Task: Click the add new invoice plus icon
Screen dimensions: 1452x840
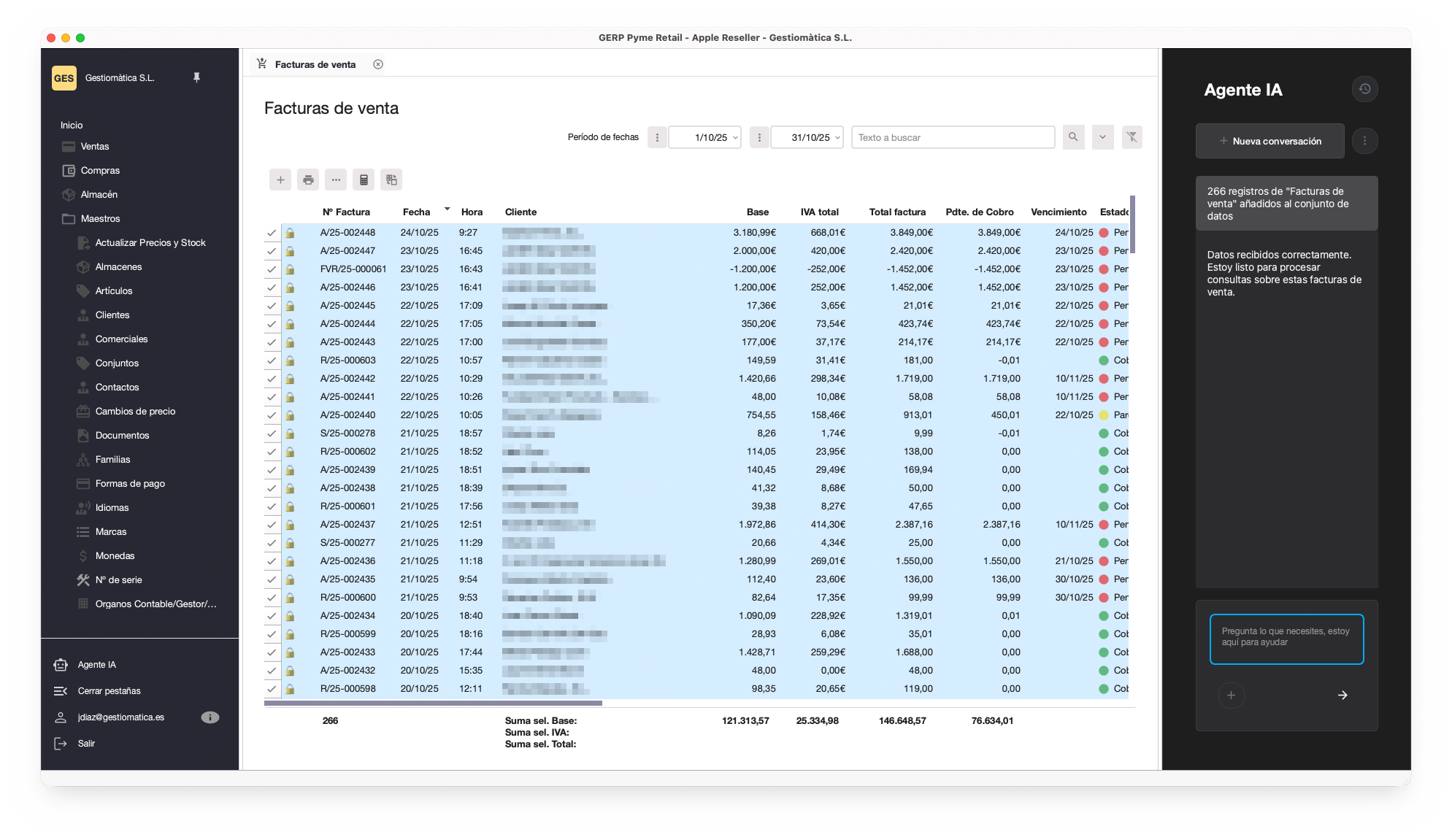Action: 280,180
